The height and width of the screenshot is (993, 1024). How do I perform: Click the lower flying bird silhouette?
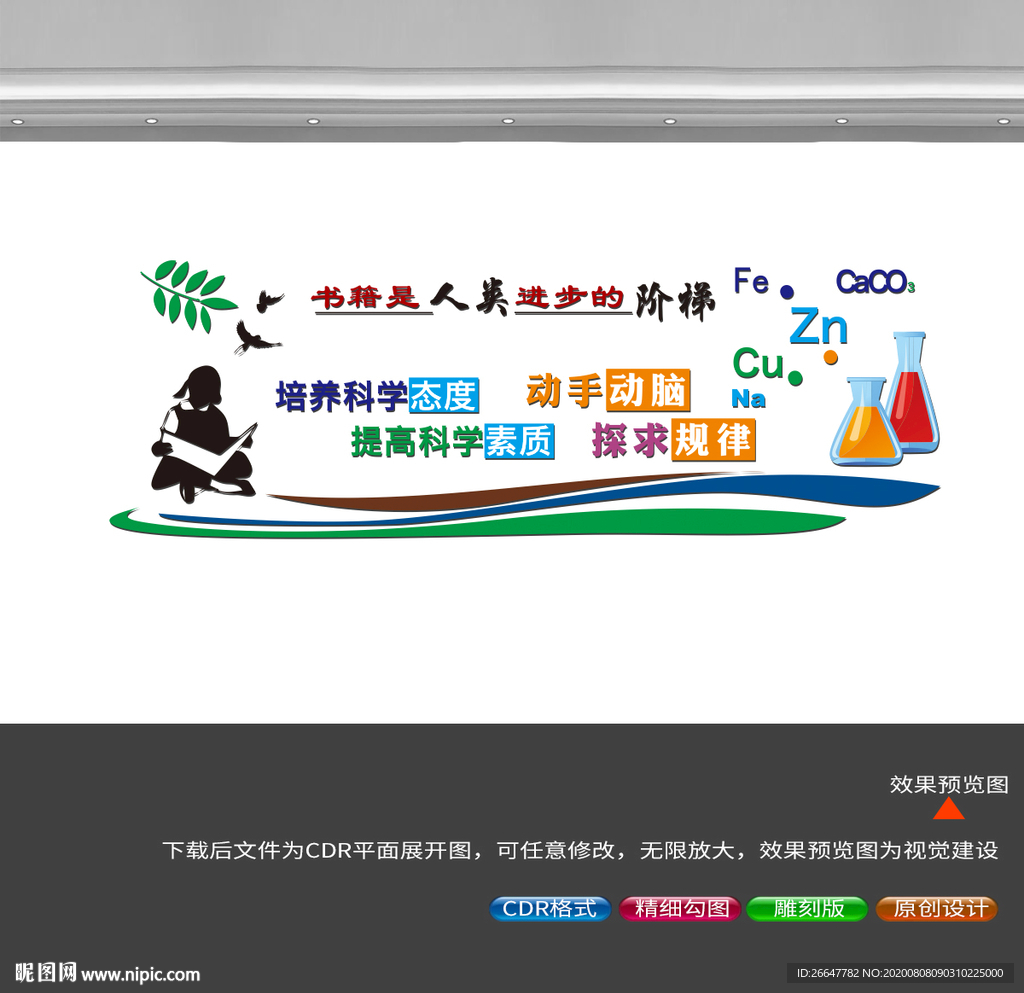click(x=255, y=338)
